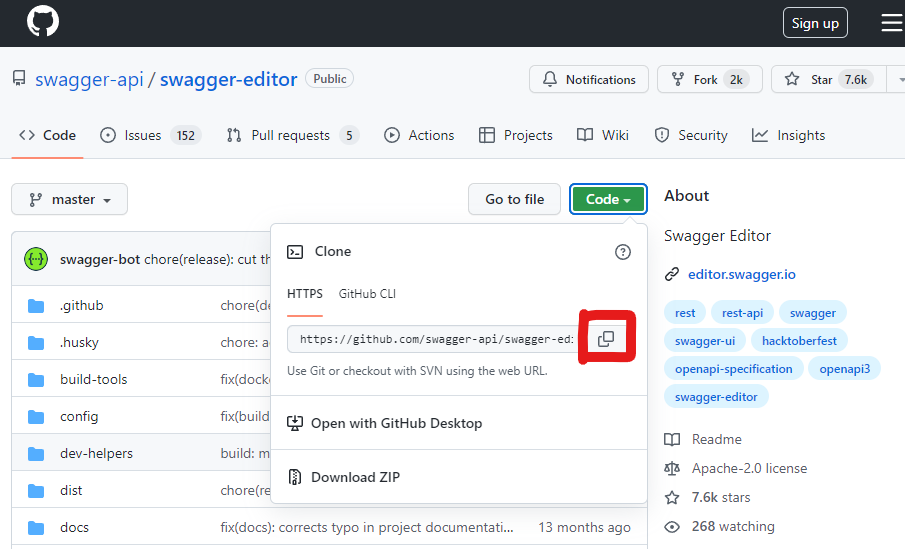
Task: Click the license scale icon
Action: tap(672, 468)
